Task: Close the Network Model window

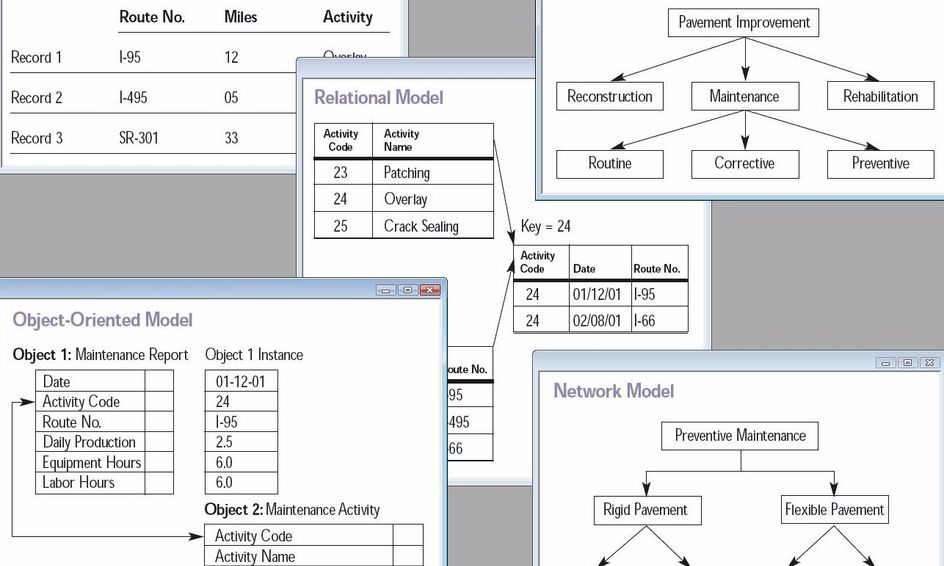Action: pos(930,362)
